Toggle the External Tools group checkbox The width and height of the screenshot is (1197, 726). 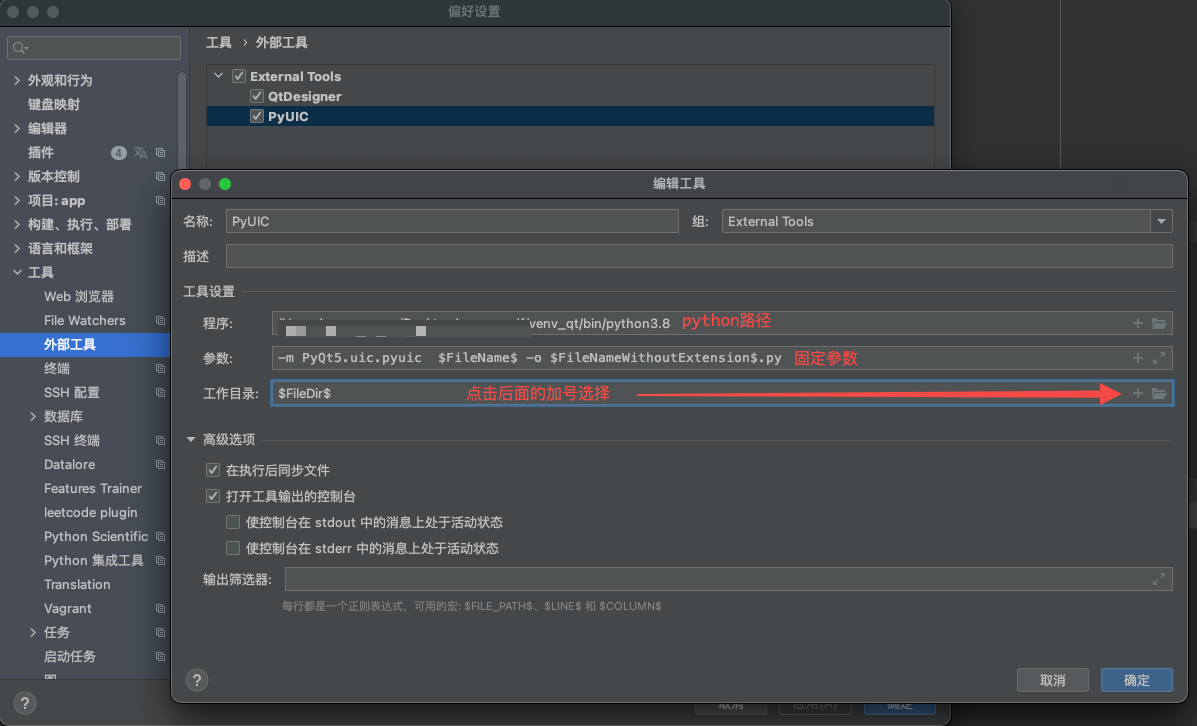point(239,76)
